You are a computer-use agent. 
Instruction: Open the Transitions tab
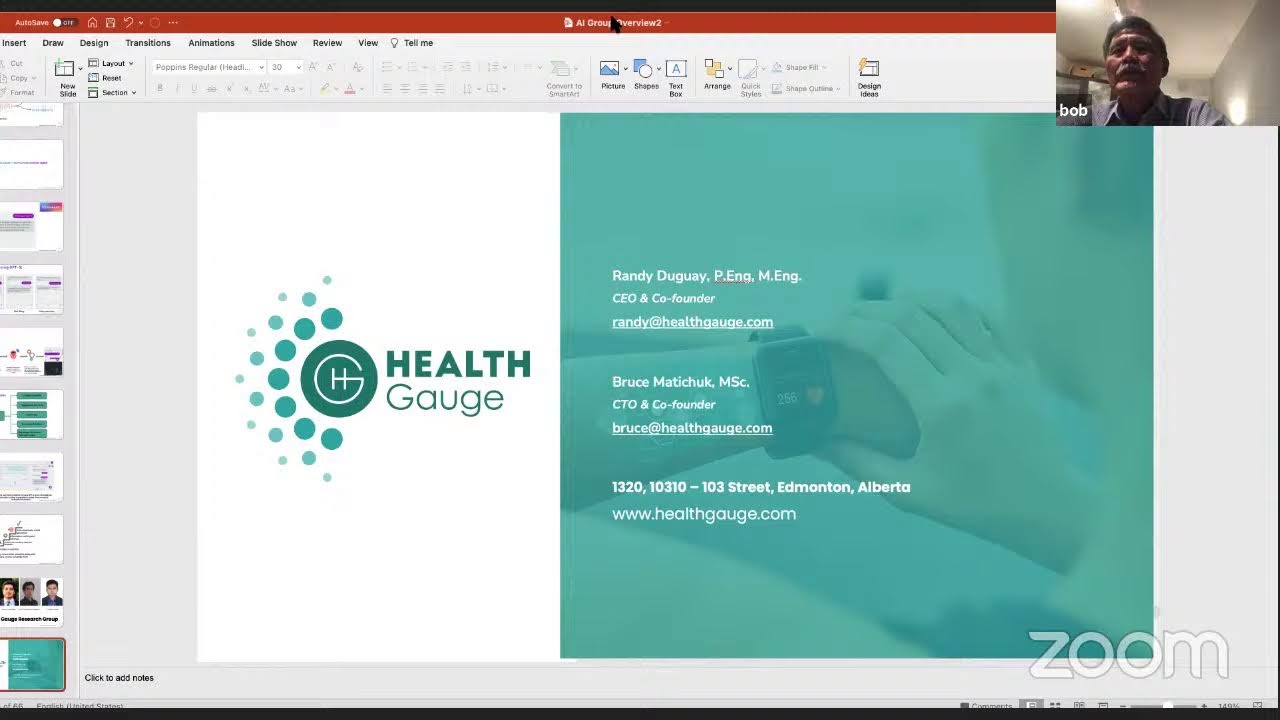click(x=148, y=43)
